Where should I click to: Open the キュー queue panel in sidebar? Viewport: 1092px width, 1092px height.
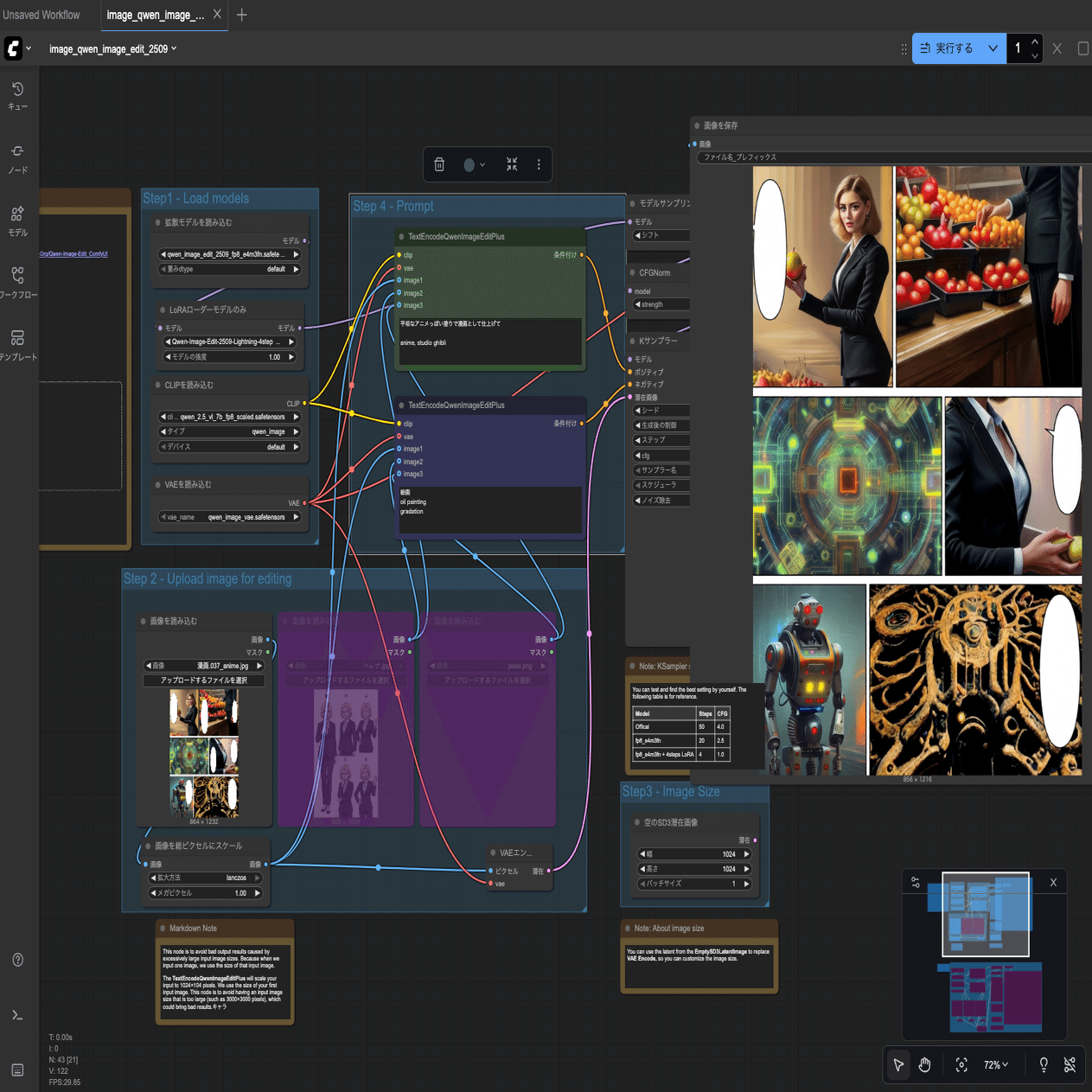[17, 95]
